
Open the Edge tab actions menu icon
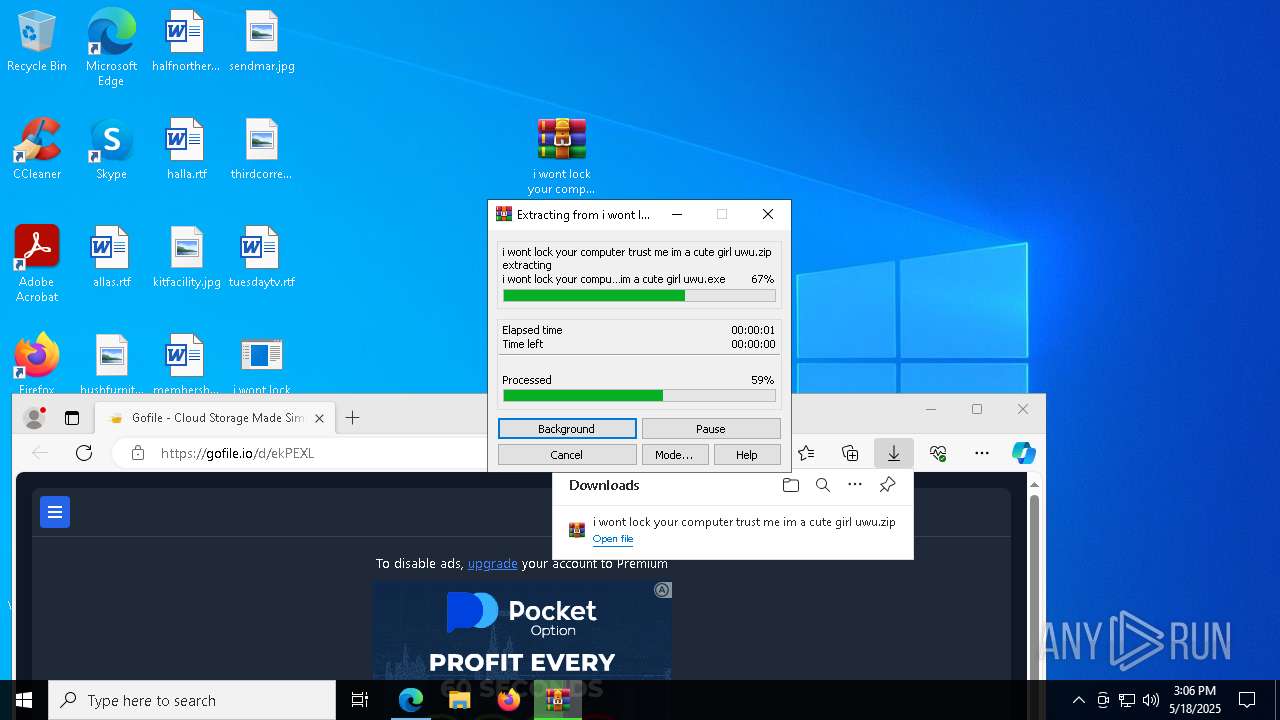[72, 418]
